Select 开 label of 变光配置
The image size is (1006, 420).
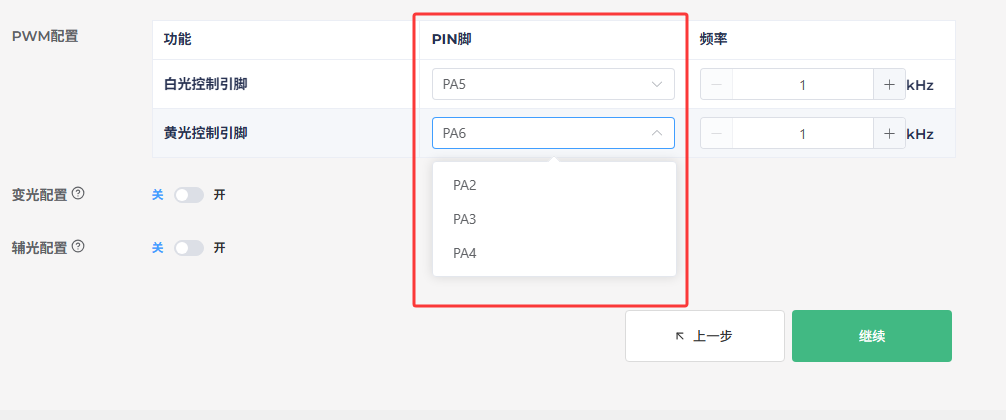tap(219, 195)
